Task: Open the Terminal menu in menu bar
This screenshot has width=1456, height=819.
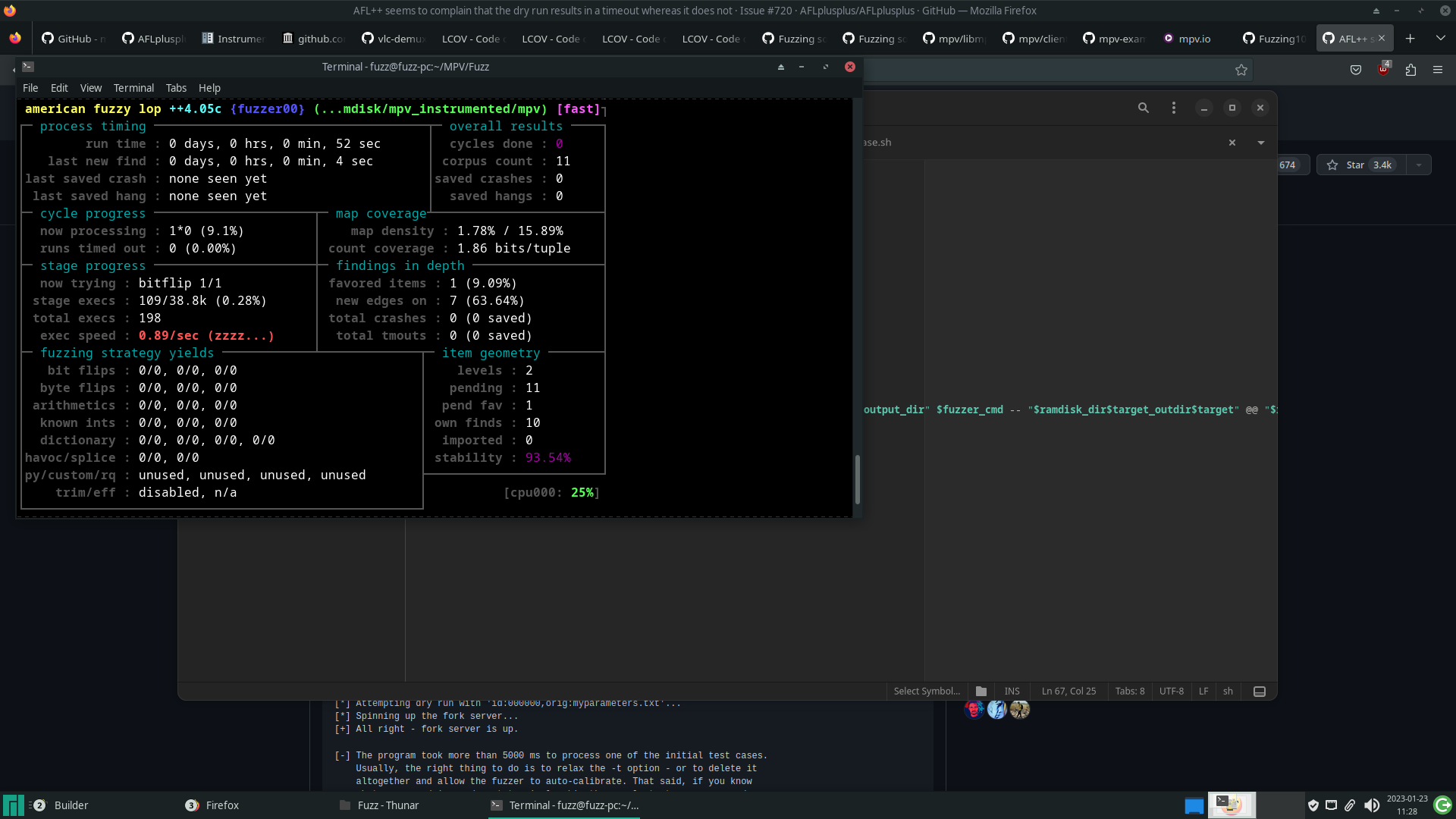Action: pyautogui.click(x=133, y=88)
